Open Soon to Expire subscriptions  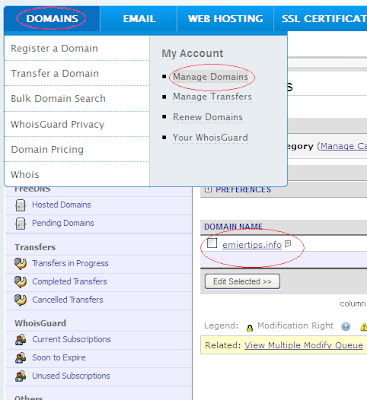tap(59, 357)
